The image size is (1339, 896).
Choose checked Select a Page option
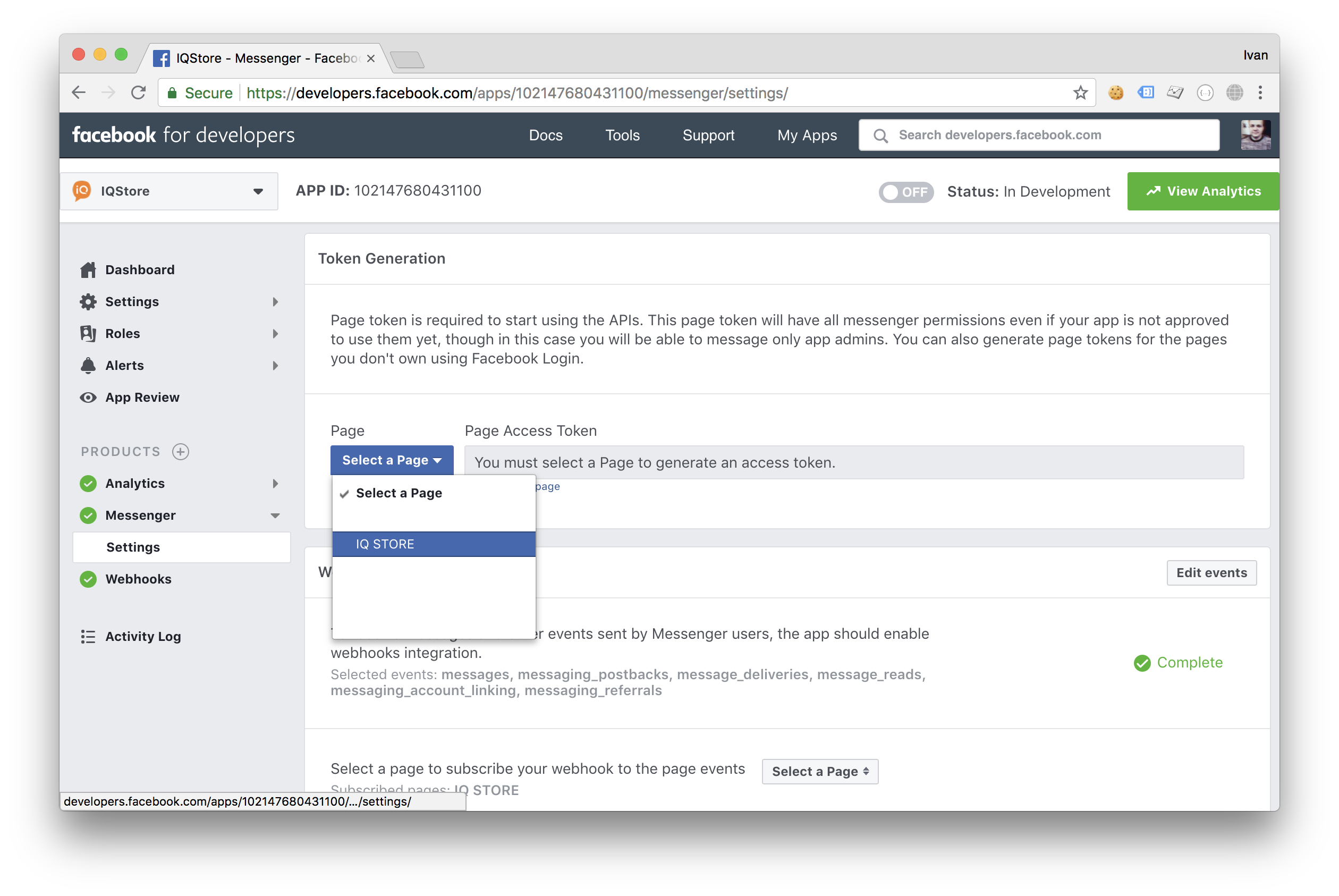click(x=434, y=493)
